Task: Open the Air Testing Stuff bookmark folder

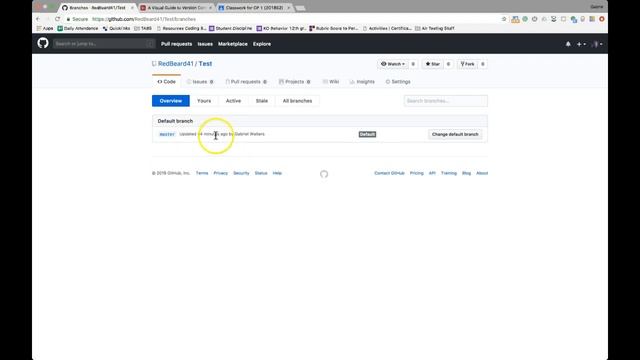Action: pos(435,28)
